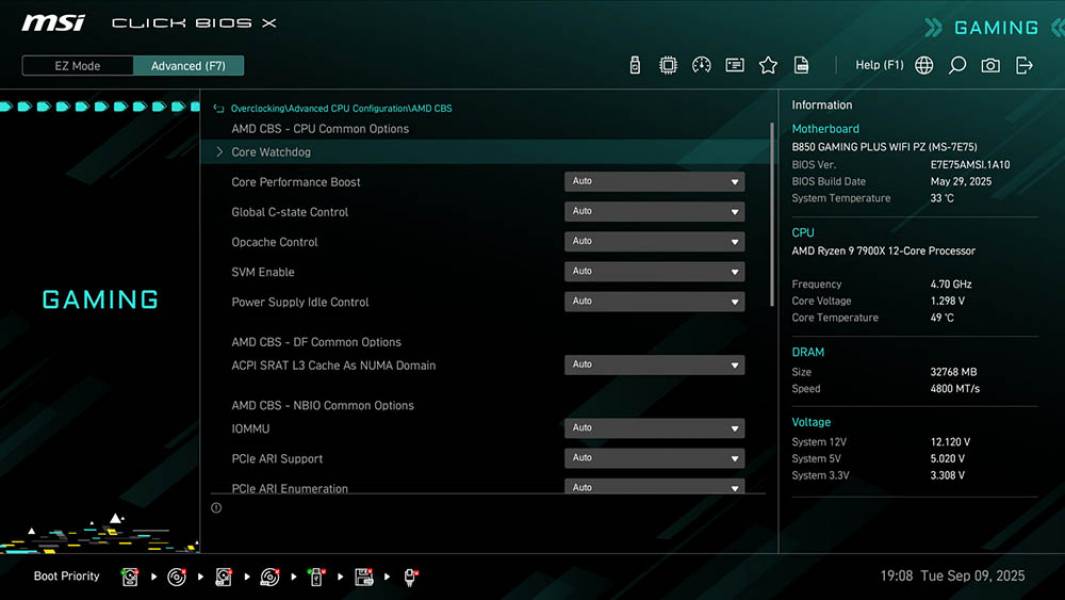Viewport: 1065px width, 600px height.
Task: Click the notes document icon
Action: pyautogui.click(x=802, y=64)
